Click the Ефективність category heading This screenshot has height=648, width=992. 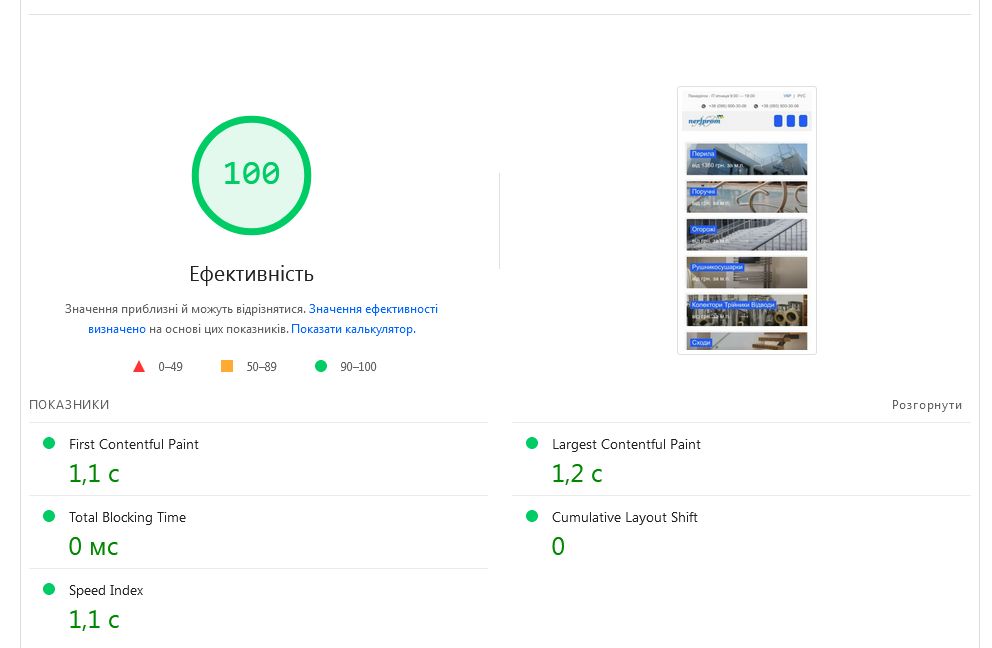(x=251, y=274)
